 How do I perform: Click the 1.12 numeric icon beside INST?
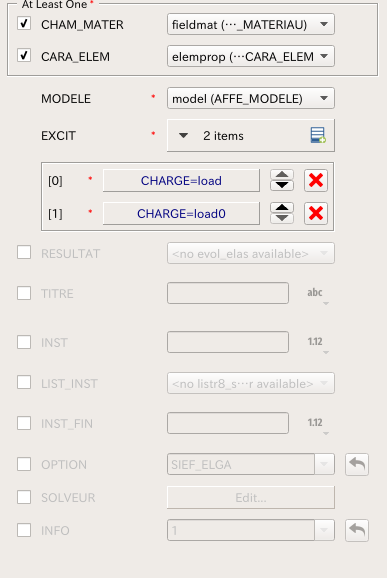(x=315, y=343)
